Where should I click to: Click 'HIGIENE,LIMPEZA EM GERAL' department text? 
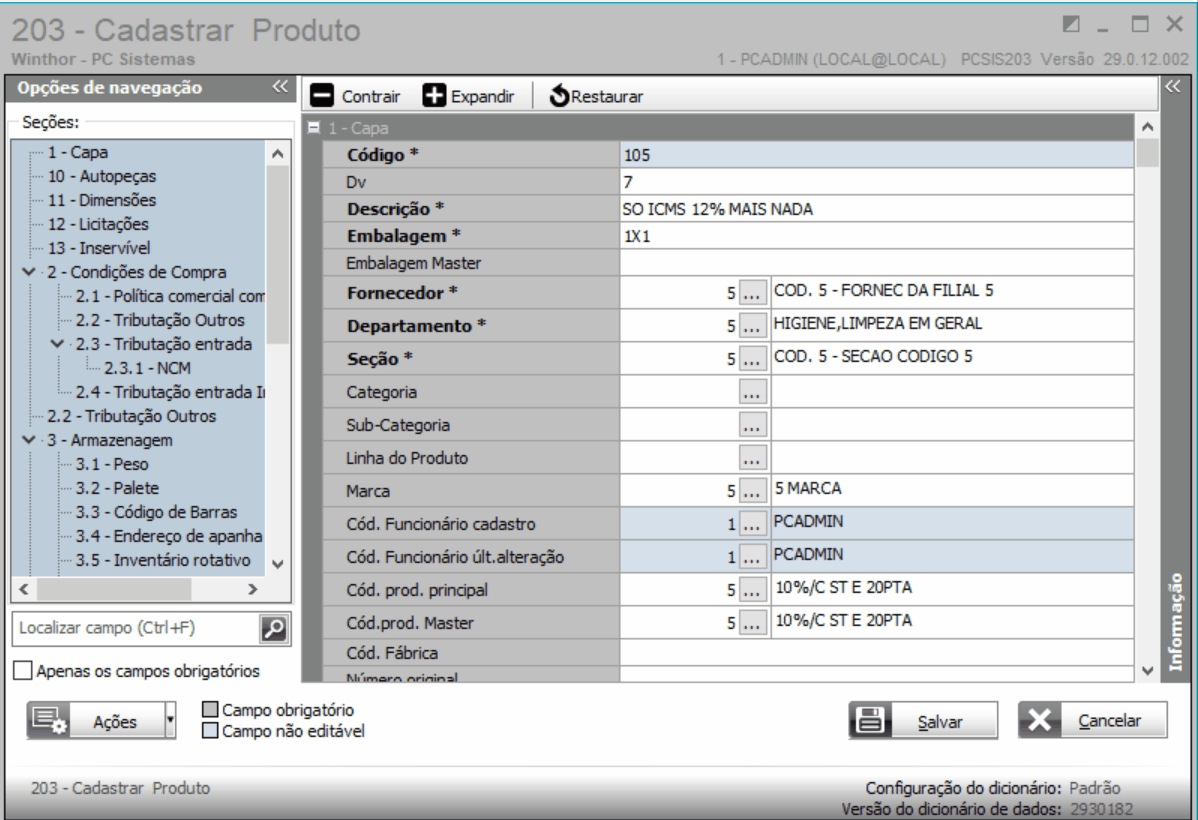(x=877, y=323)
